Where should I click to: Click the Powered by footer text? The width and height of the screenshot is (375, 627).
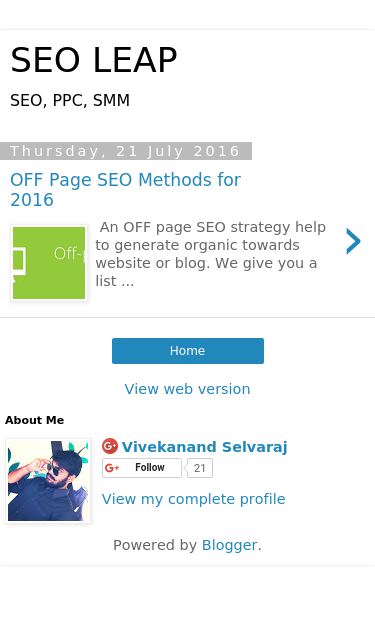[x=155, y=545]
